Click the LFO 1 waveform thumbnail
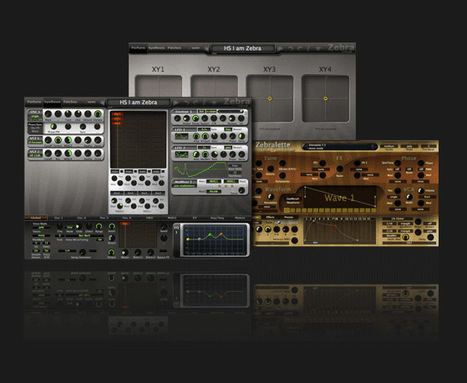The image size is (467, 383). (182, 136)
